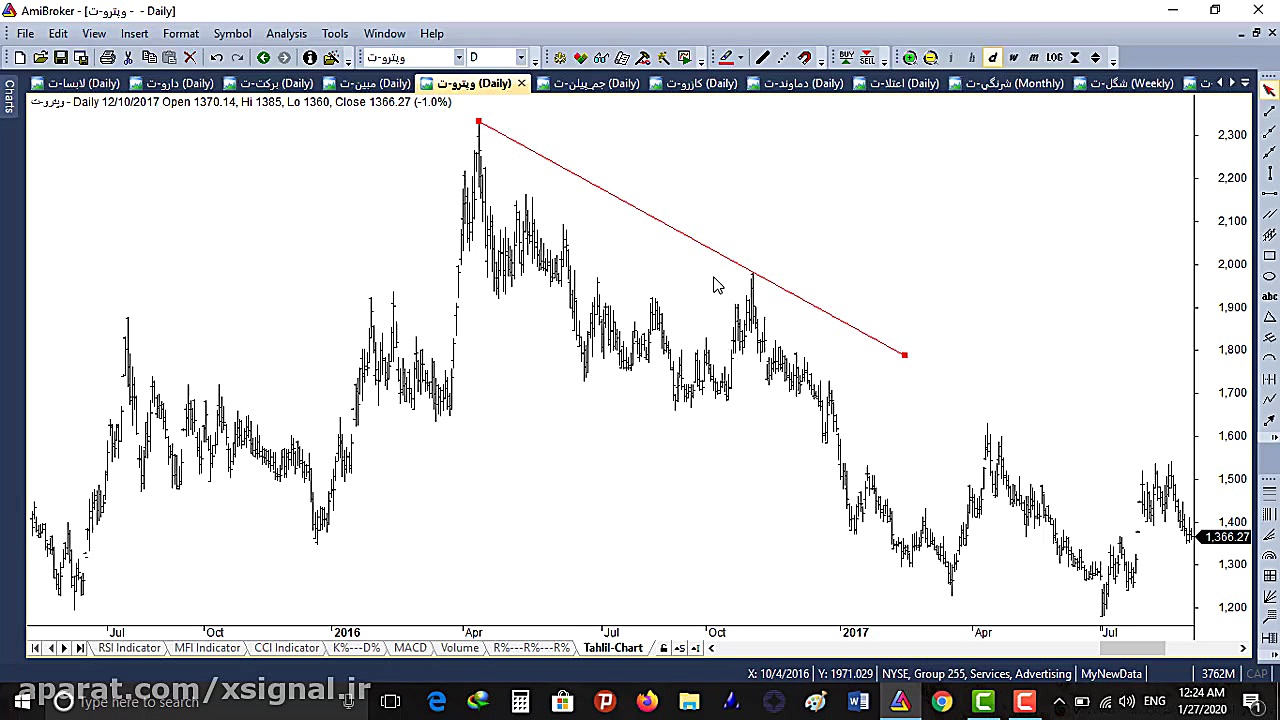Switch to MFI Indicator sheet tab

(207, 648)
